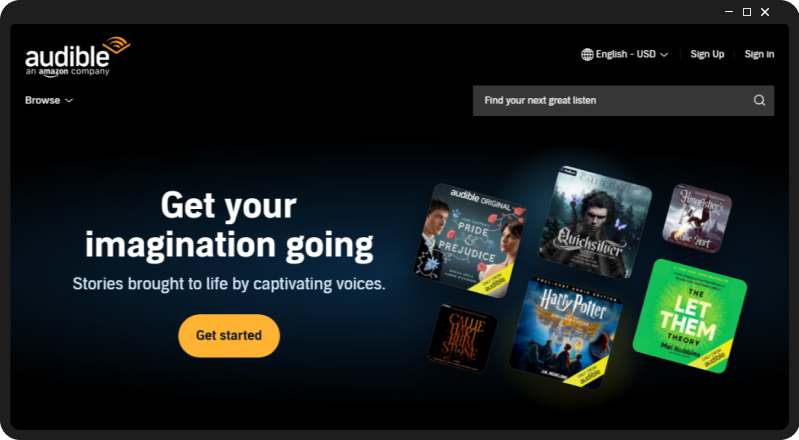Close the Audible window
This screenshot has width=799, height=440.
click(x=765, y=12)
